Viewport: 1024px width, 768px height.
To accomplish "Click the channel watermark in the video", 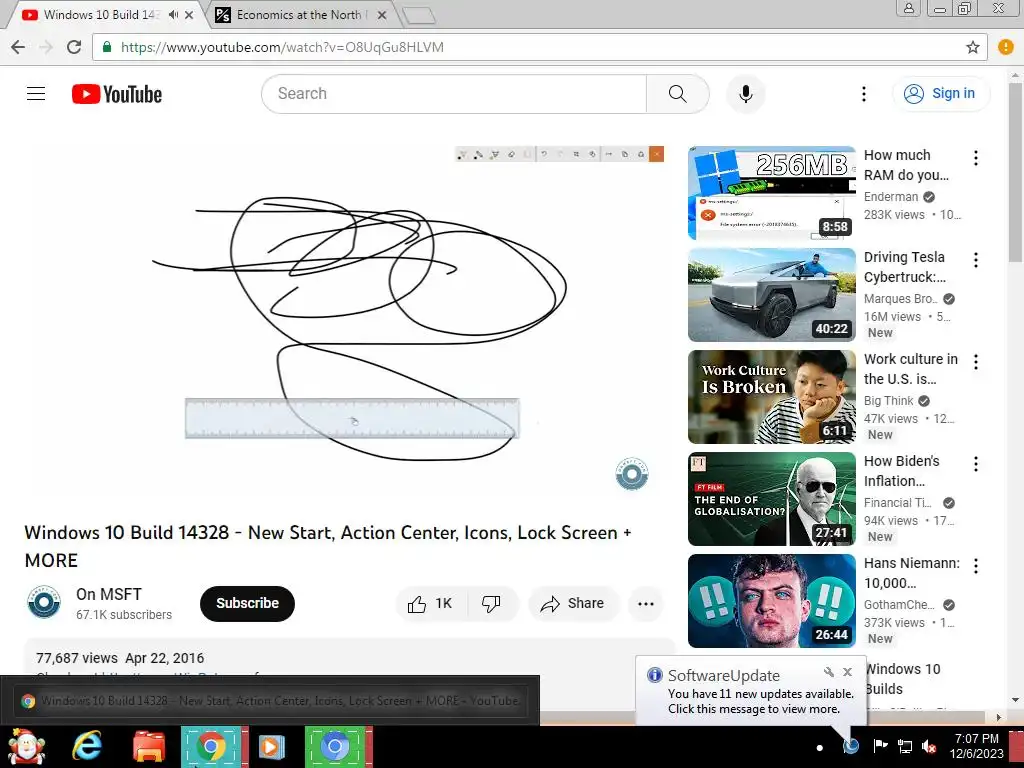I will [632, 474].
